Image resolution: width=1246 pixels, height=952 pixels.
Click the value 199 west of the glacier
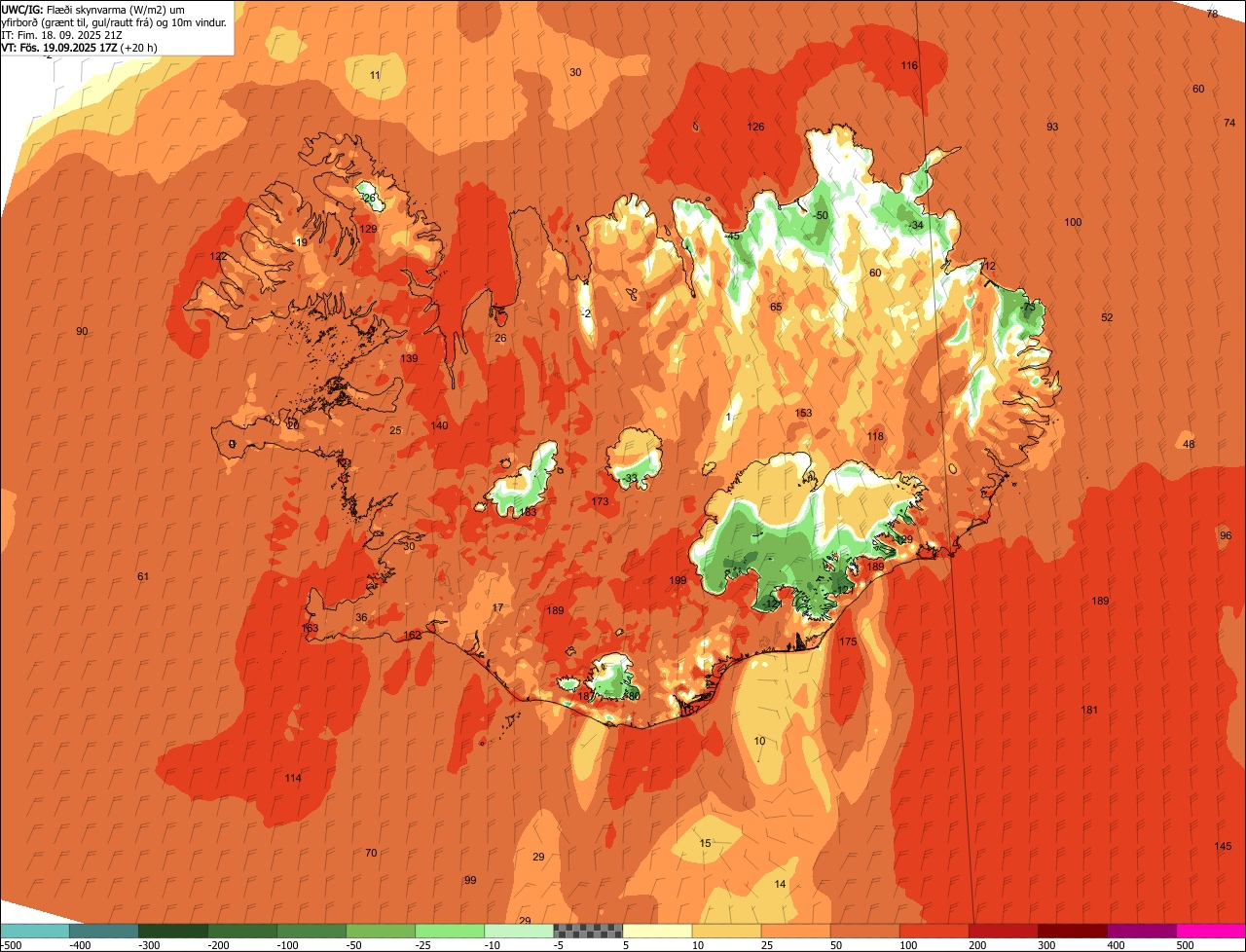[x=678, y=581]
